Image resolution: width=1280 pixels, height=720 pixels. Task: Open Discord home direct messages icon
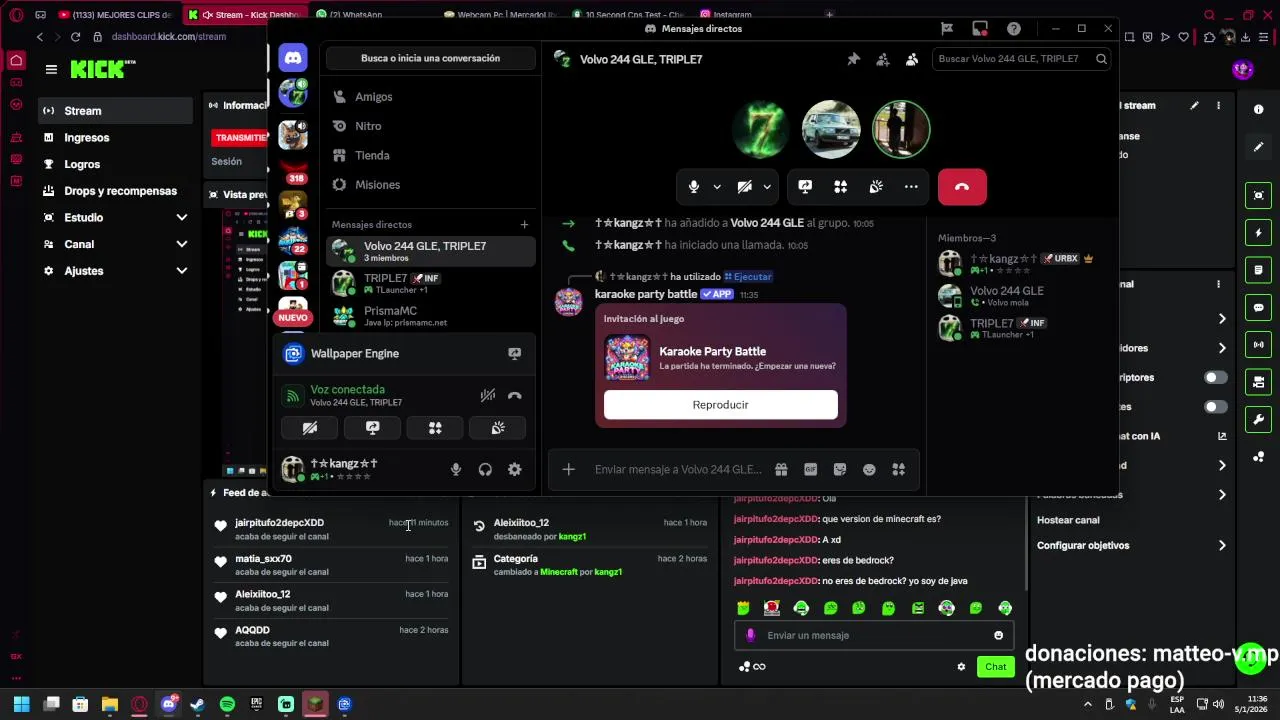293,58
